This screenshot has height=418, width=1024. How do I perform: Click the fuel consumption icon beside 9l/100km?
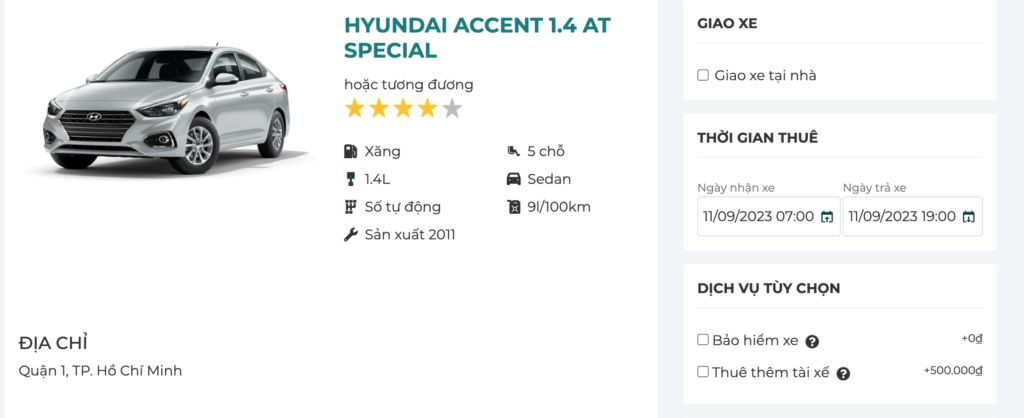[514, 207]
